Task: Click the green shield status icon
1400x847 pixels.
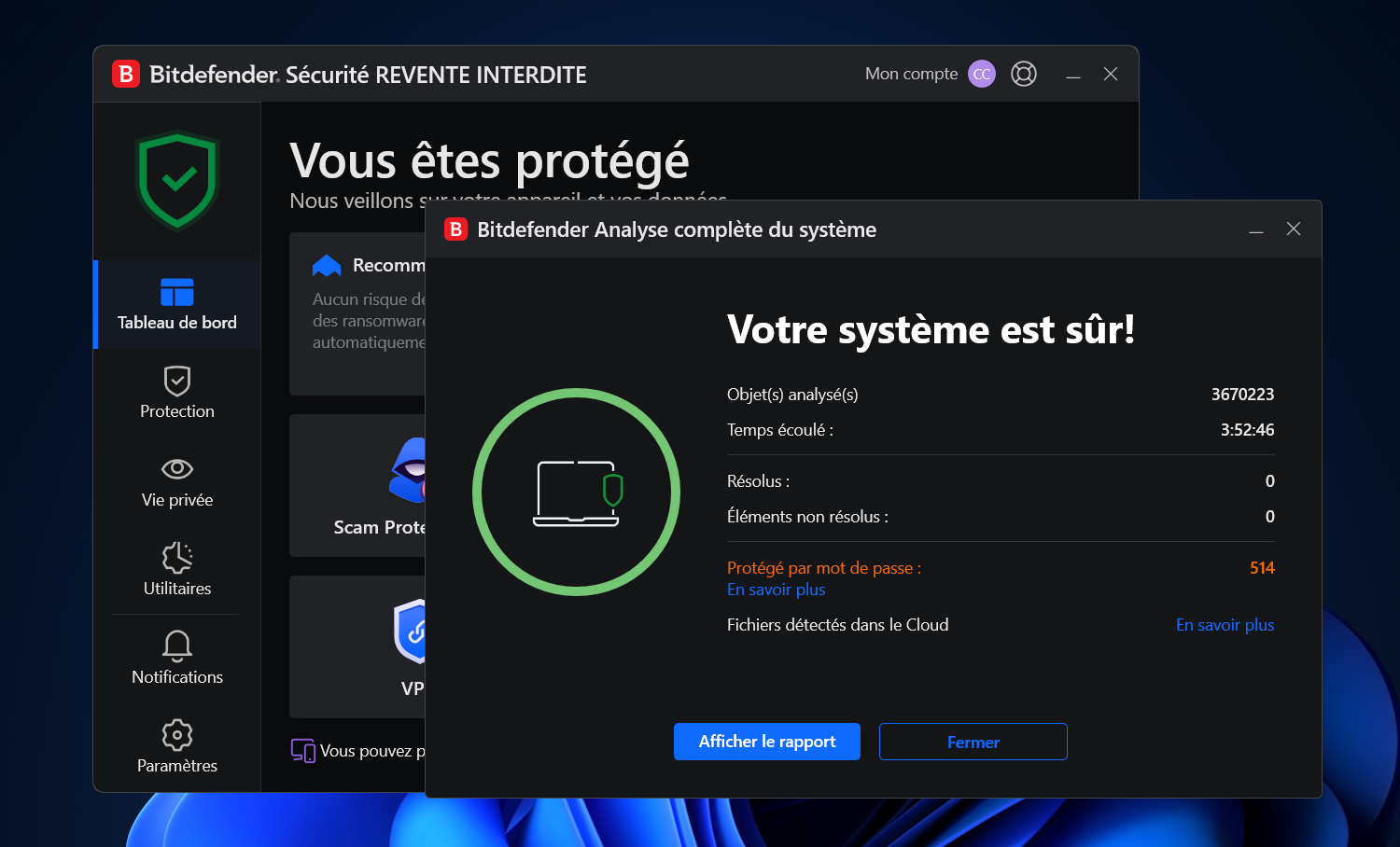Action: coord(177,181)
